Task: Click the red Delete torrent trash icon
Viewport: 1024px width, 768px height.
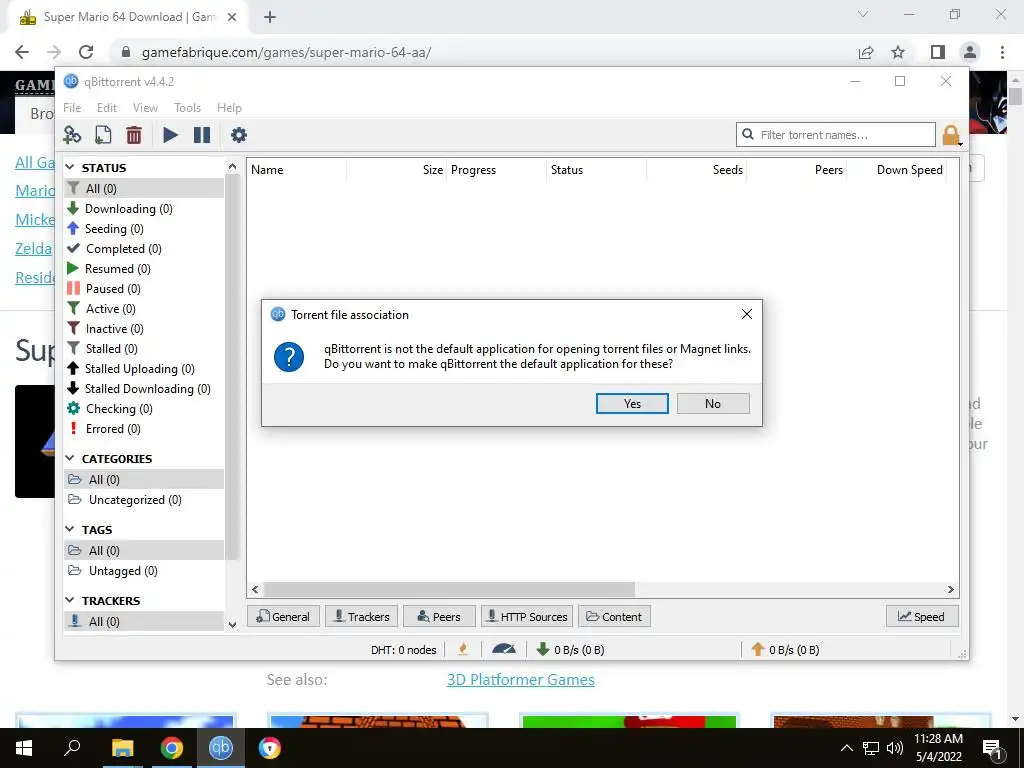Action: pyautogui.click(x=134, y=135)
